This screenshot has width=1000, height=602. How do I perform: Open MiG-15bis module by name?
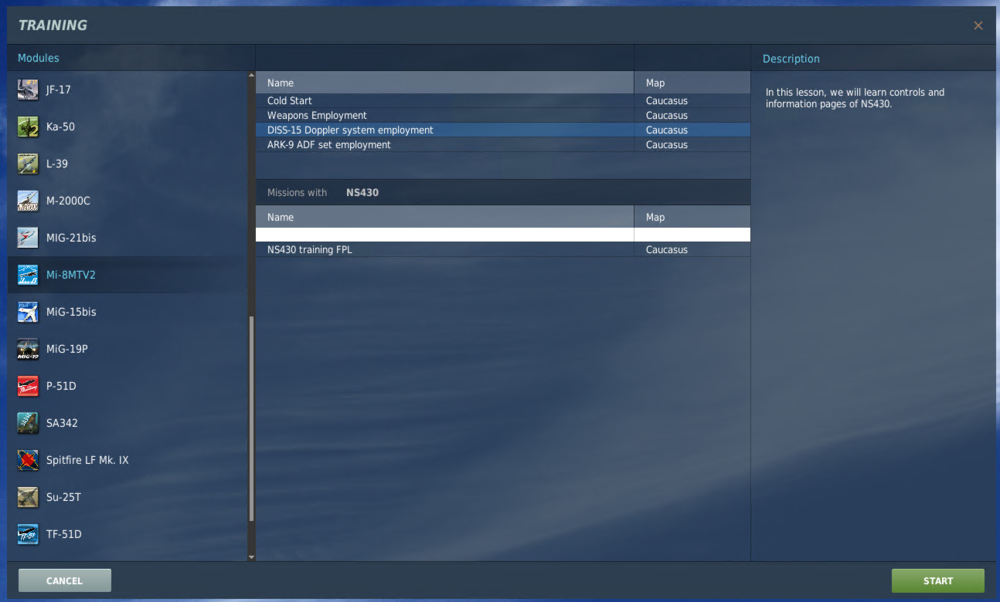tap(71, 312)
